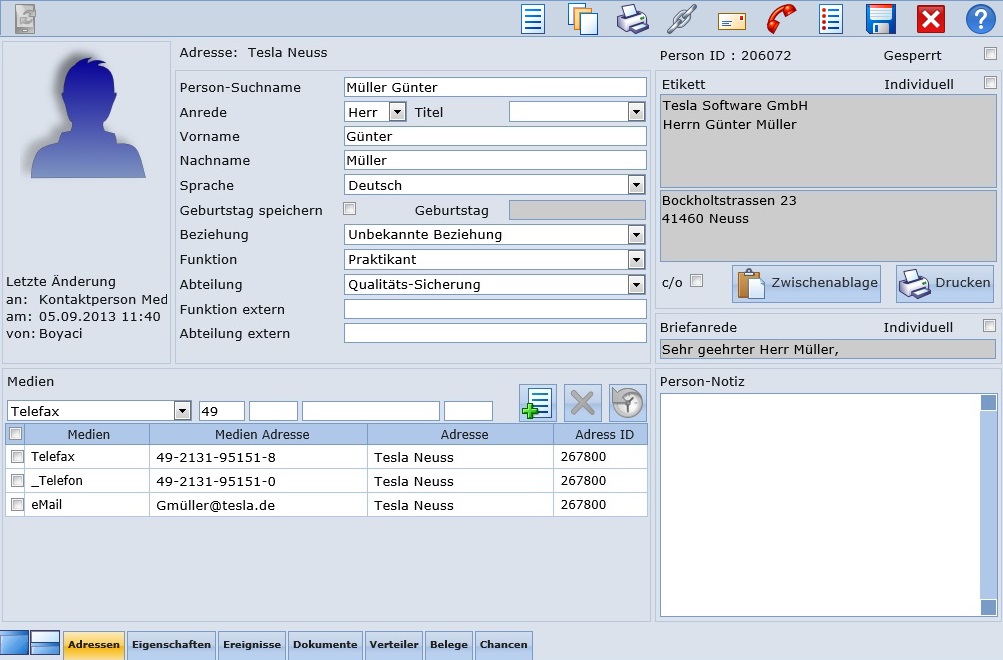
Task: Expand the Abteilung dropdown list
Action: 636,285
